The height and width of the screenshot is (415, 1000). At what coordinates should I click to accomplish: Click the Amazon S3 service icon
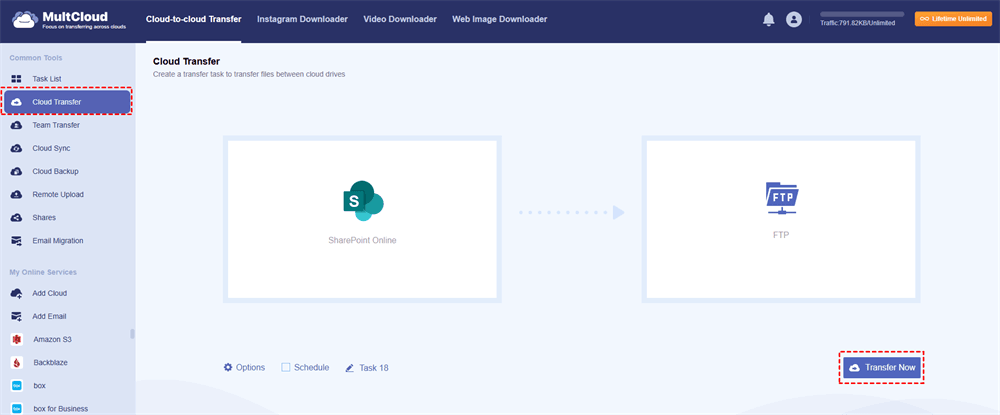pos(17,340)
